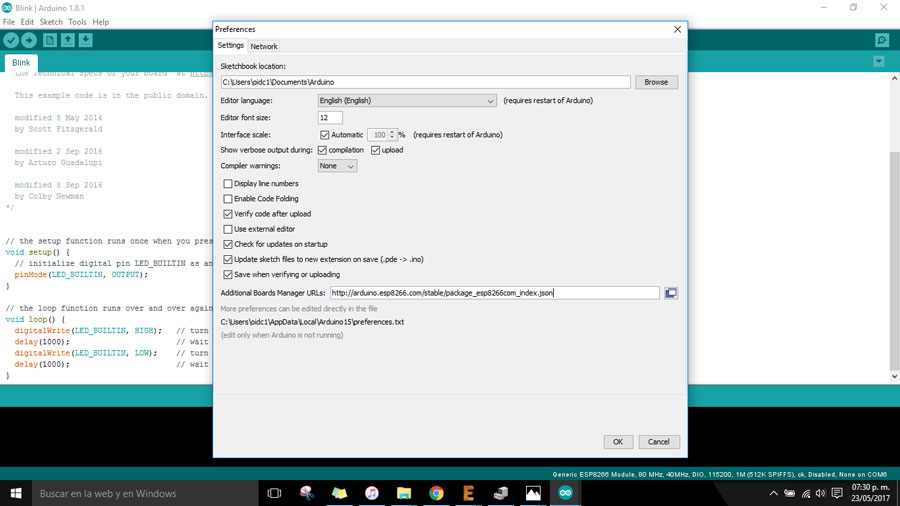Click the Additional Boards URLs window icon

671,293
